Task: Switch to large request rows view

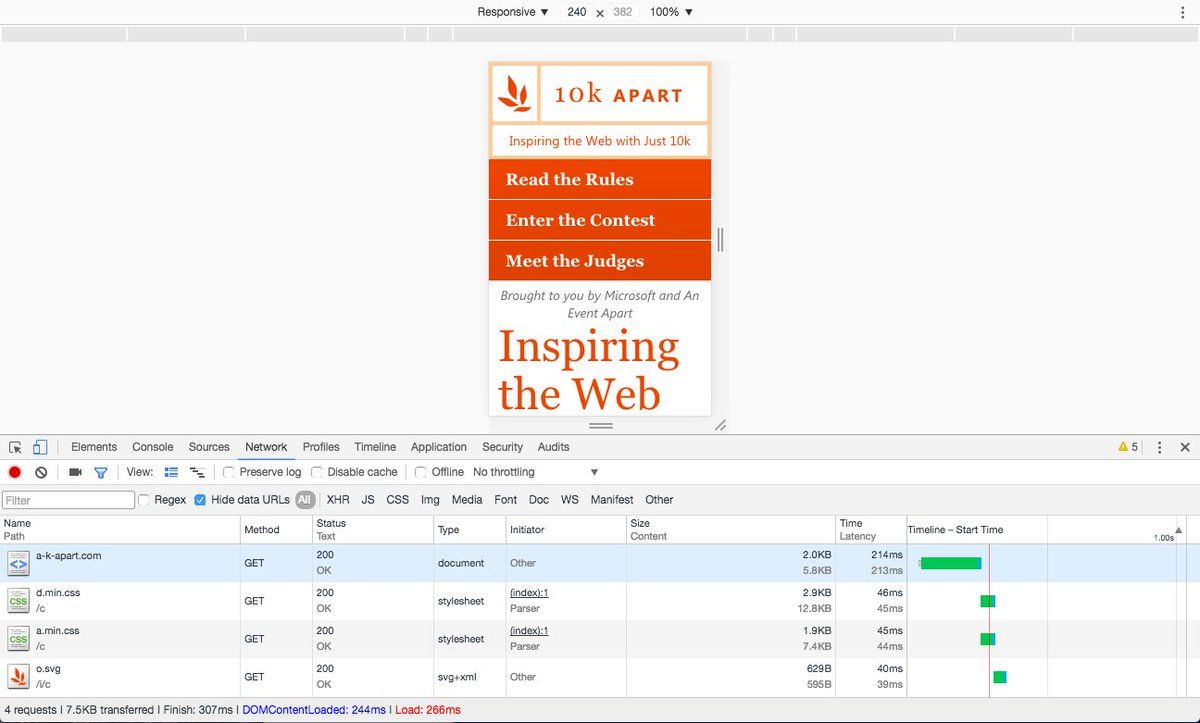Action: tap(171, 472)
